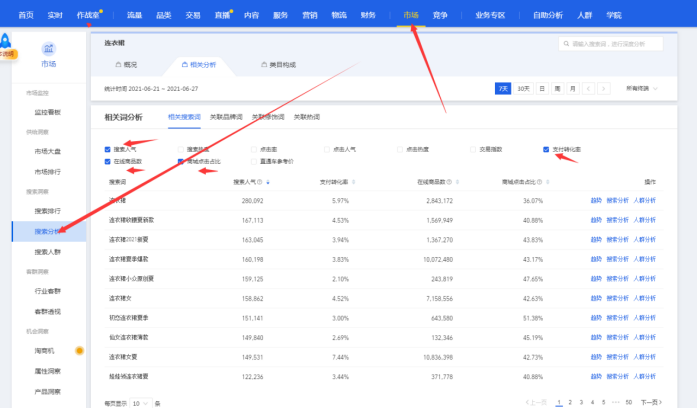Image resolution: width=697 pixels, height=408 pixels.
Task: Go to the next date period arrow
Action: (x=604, y=88)
